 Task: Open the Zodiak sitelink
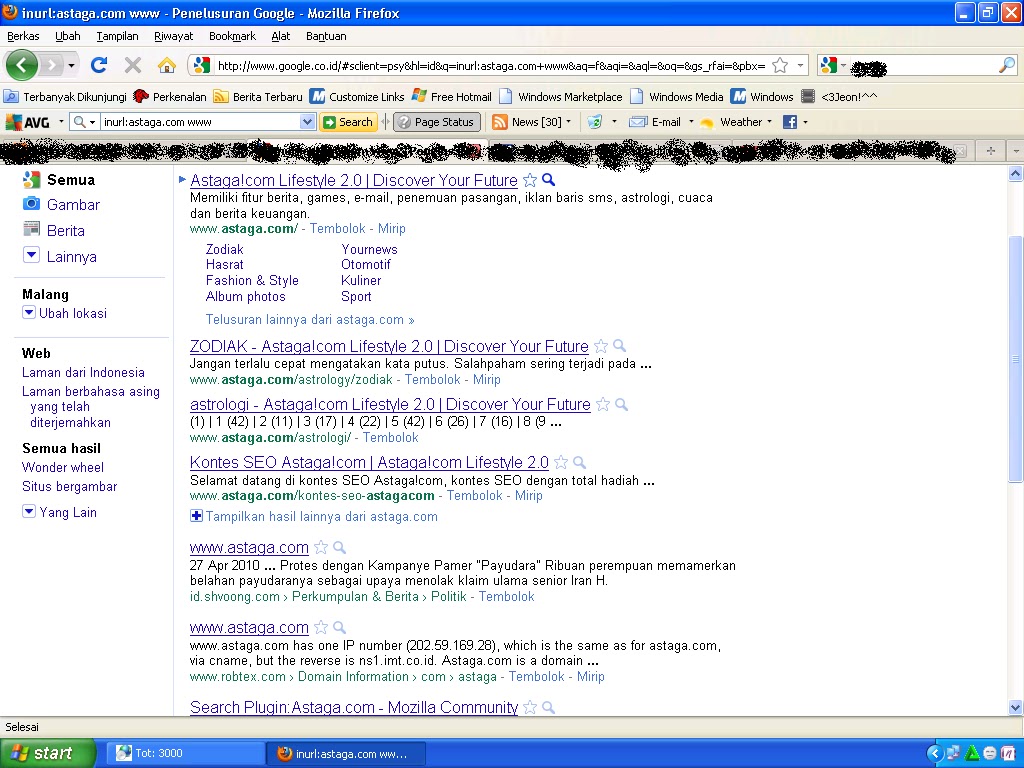(225, 249)
